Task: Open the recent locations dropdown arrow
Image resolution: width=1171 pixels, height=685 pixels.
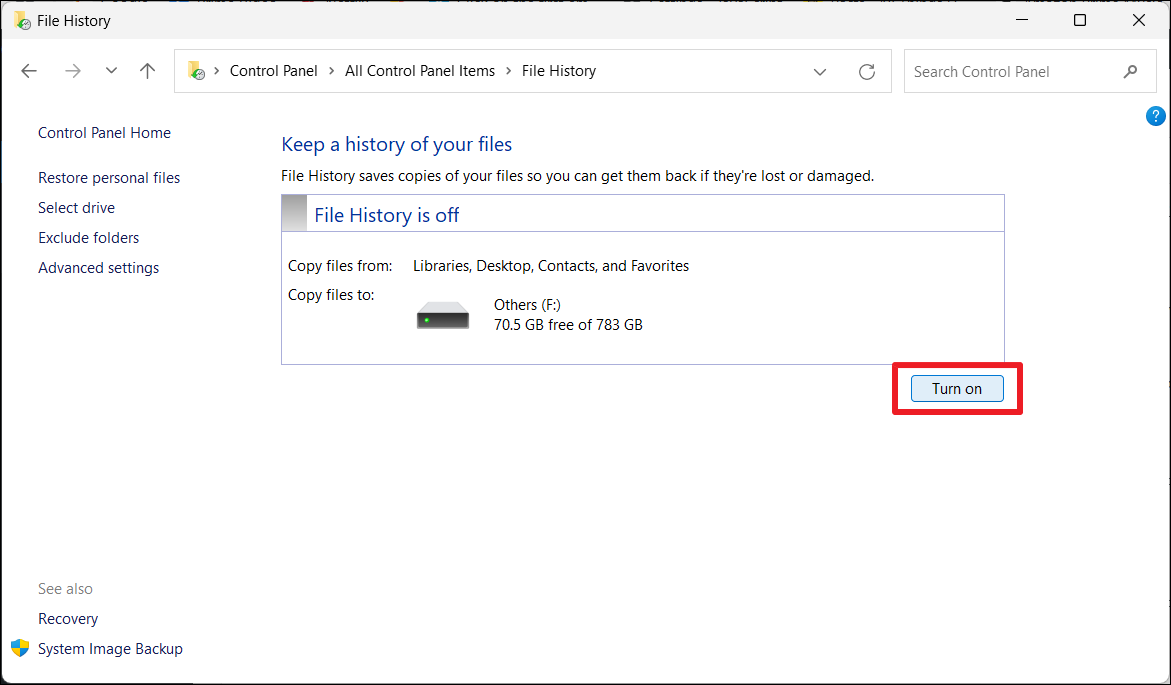Action: 111,71
